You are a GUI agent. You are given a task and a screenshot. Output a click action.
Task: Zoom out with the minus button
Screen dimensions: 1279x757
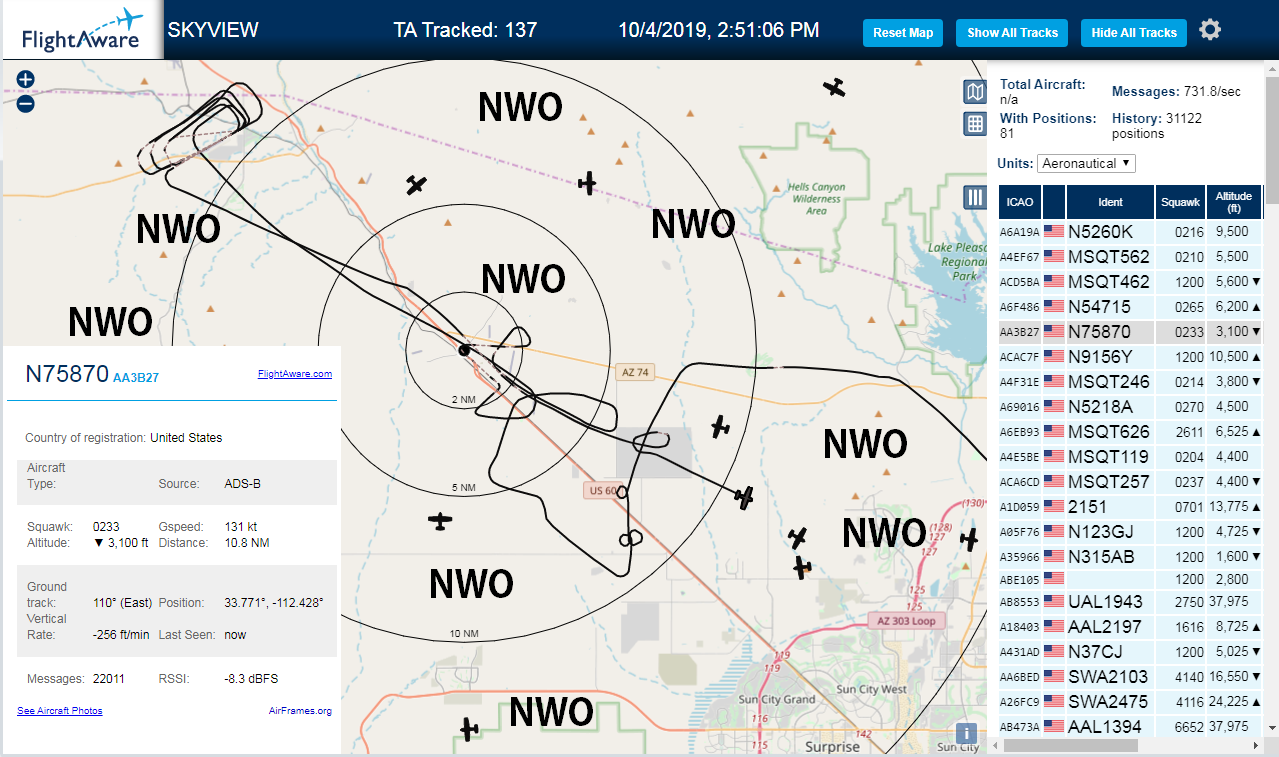click(26, 103)
